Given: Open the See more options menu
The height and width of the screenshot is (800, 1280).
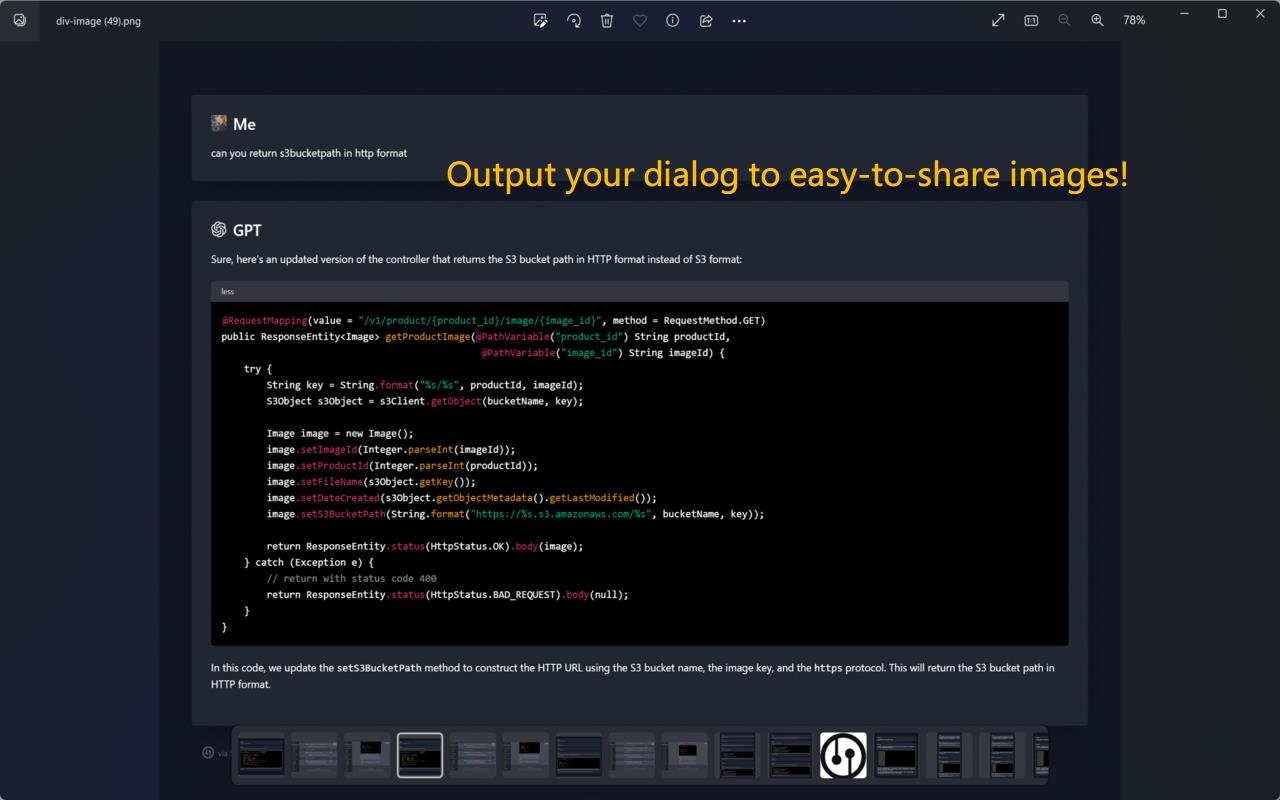Looking at the screenshot, I should 739,20.
